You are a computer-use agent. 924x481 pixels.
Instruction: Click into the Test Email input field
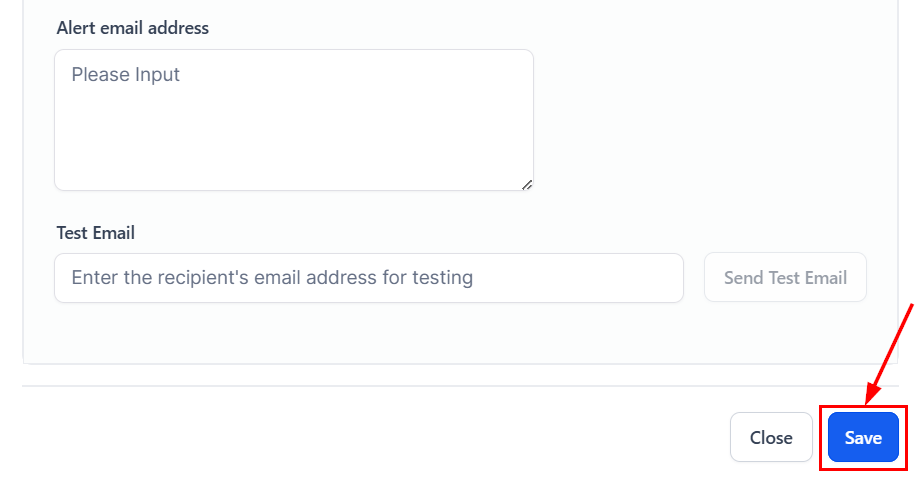point(368,277)
